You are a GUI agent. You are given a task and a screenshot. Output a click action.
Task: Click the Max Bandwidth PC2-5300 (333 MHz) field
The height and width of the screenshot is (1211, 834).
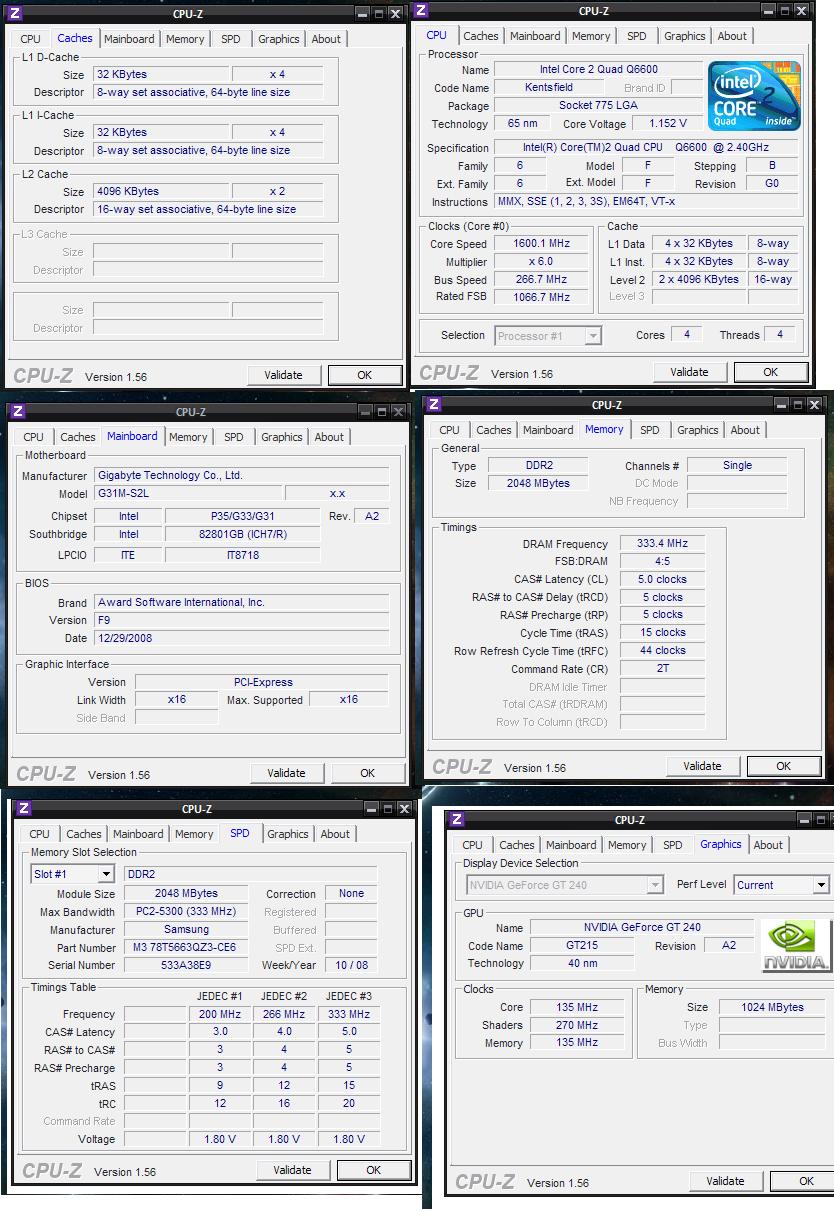[x=186, y=912]
